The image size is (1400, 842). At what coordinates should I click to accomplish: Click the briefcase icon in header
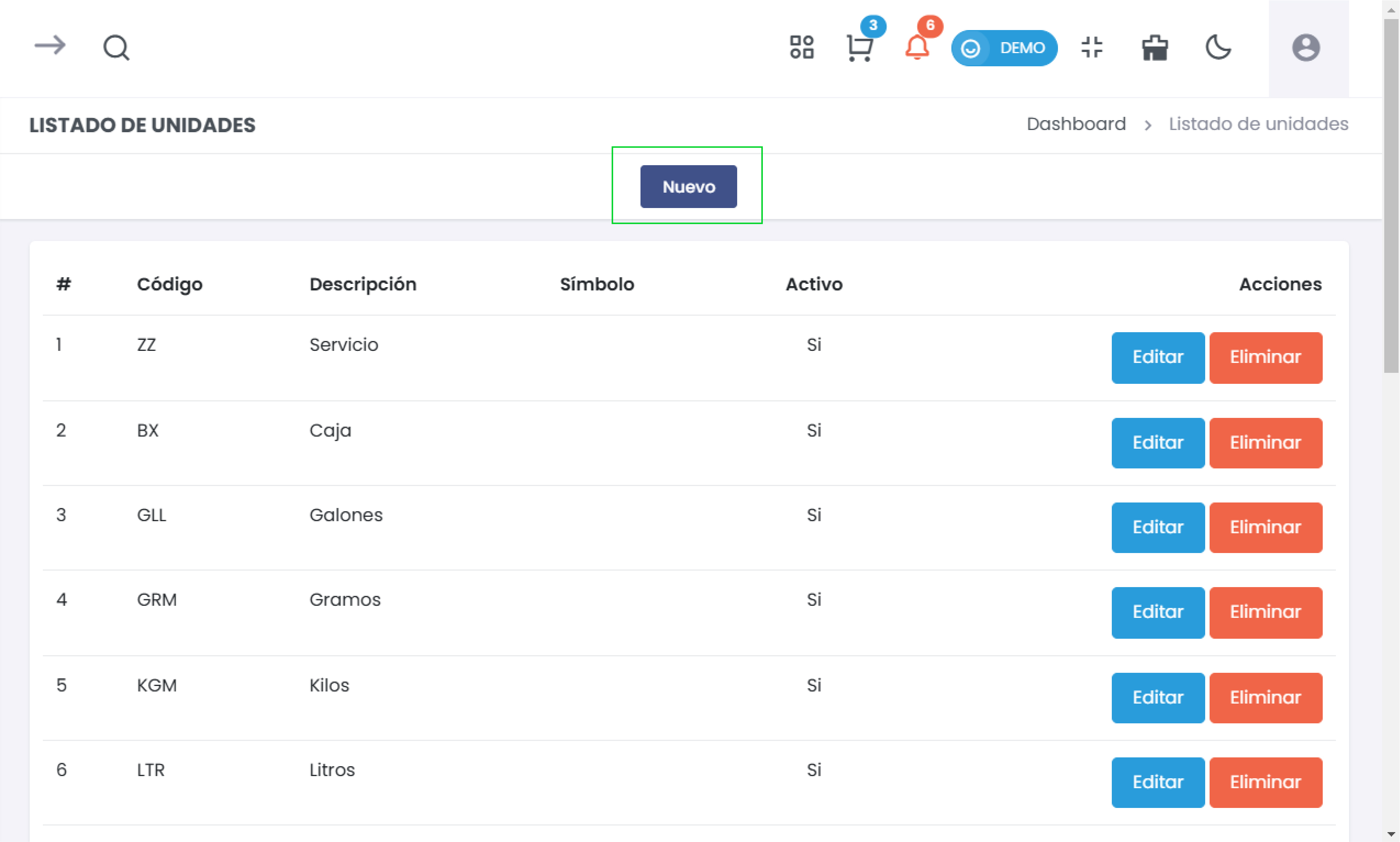click(1154, 48)
